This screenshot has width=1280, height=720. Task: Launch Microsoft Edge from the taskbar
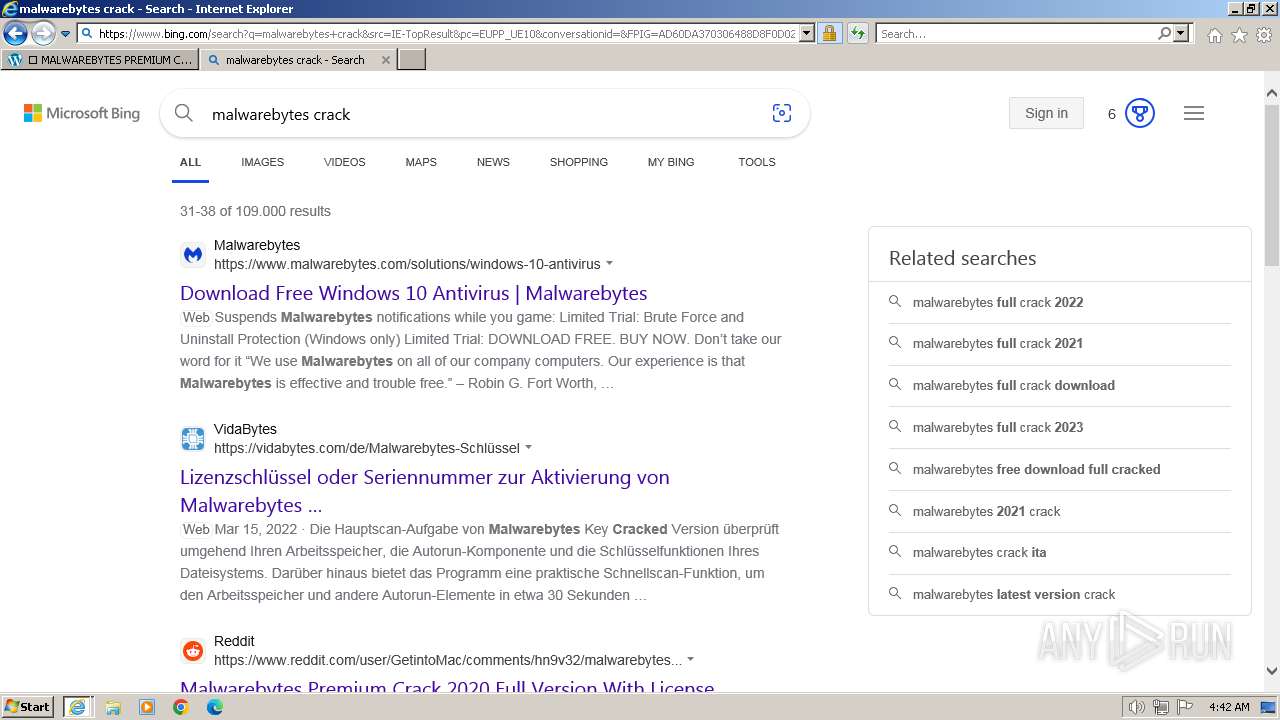point(214,707)
